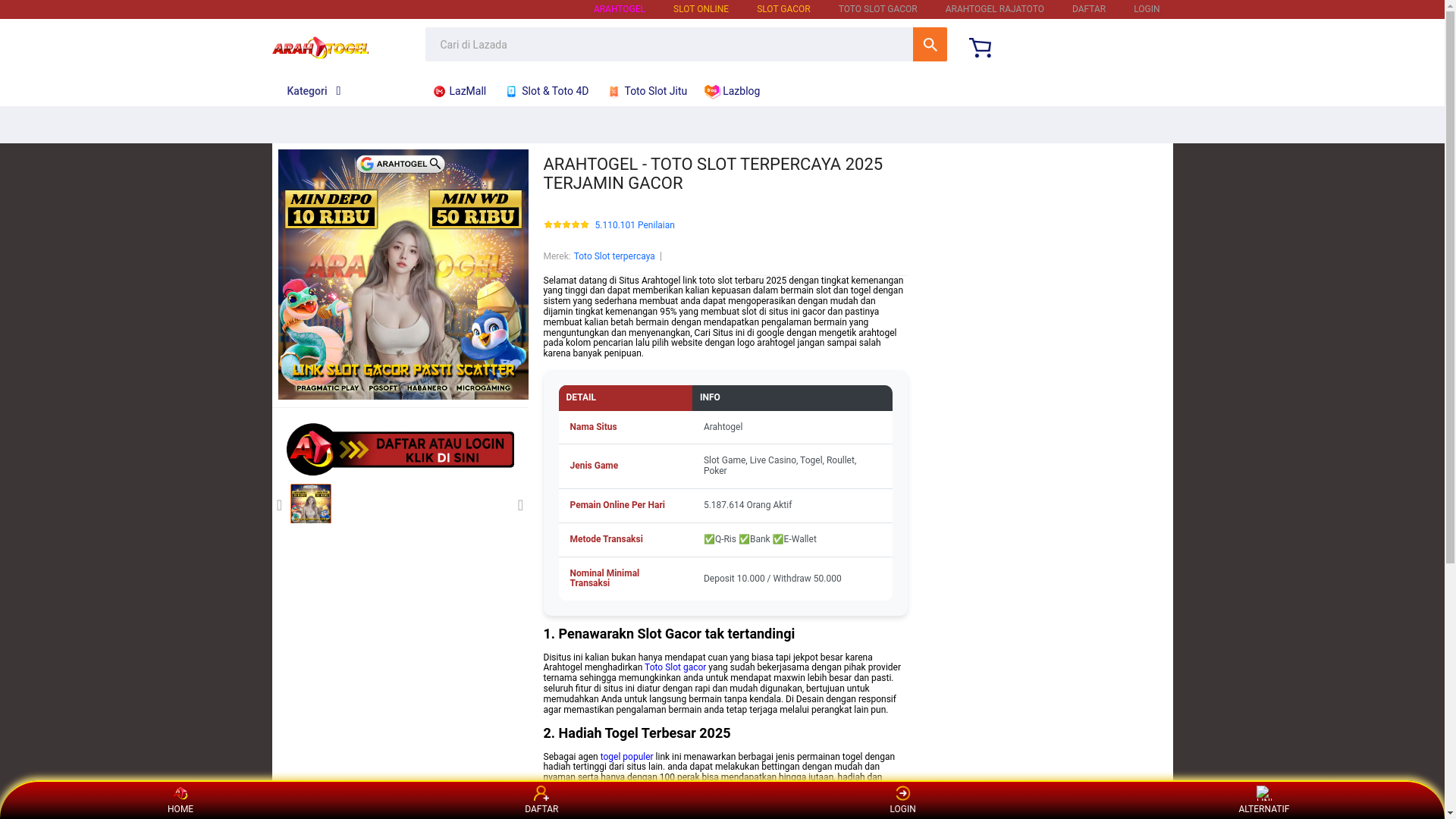Click the orange search magnifier button

pos(929,45)
